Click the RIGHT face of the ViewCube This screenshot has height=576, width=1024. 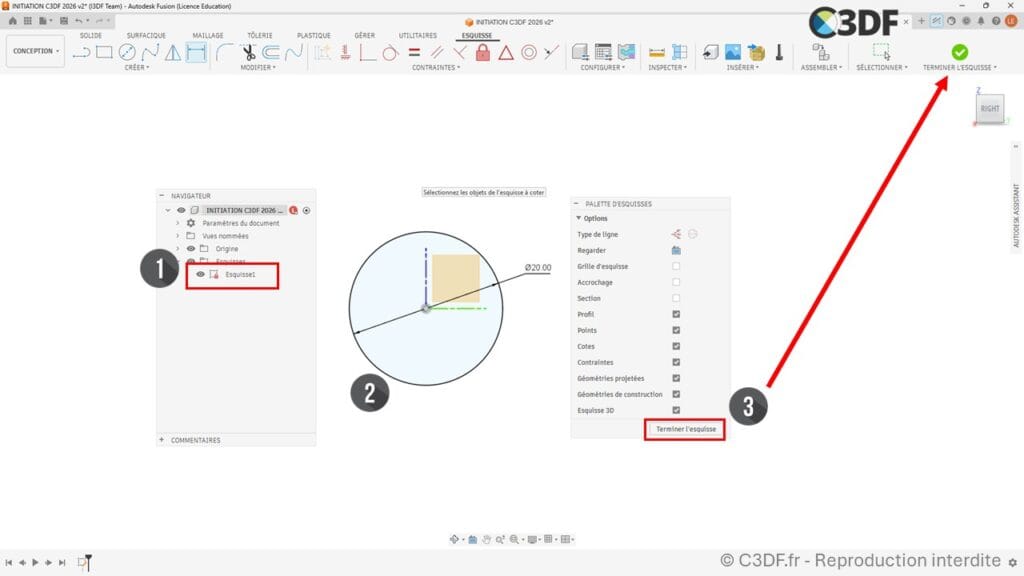pos(989,108)
